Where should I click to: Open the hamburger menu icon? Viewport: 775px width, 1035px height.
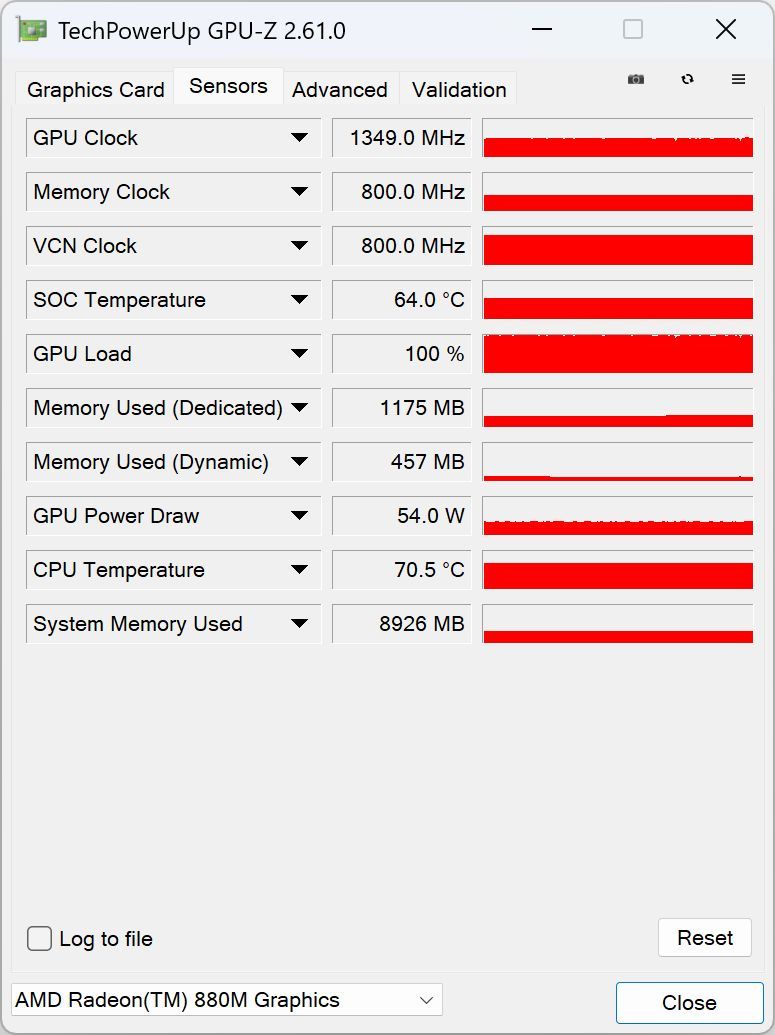738,79
